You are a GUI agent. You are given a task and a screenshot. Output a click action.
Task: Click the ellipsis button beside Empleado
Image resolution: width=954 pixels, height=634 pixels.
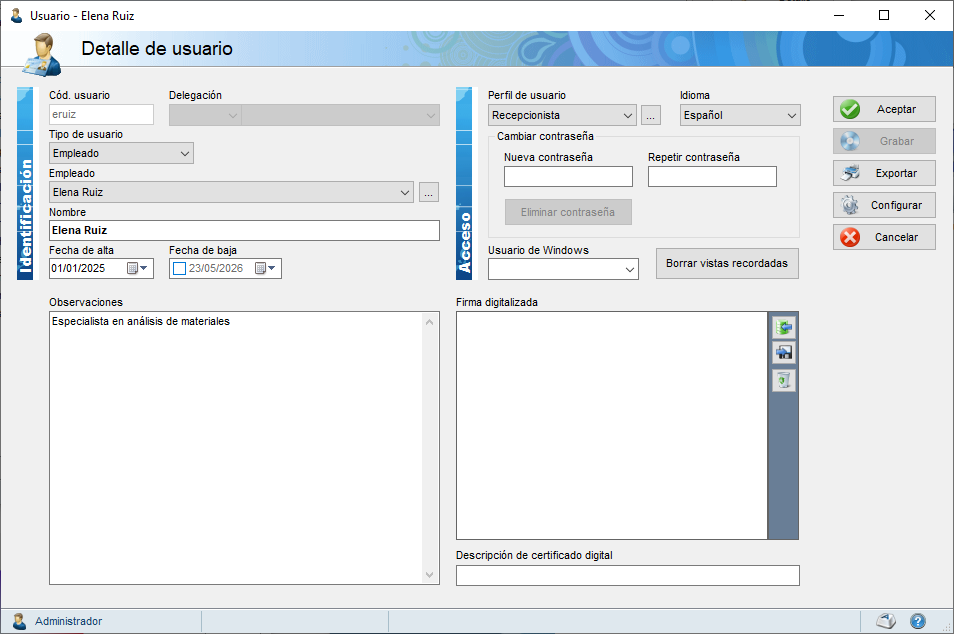429,192
